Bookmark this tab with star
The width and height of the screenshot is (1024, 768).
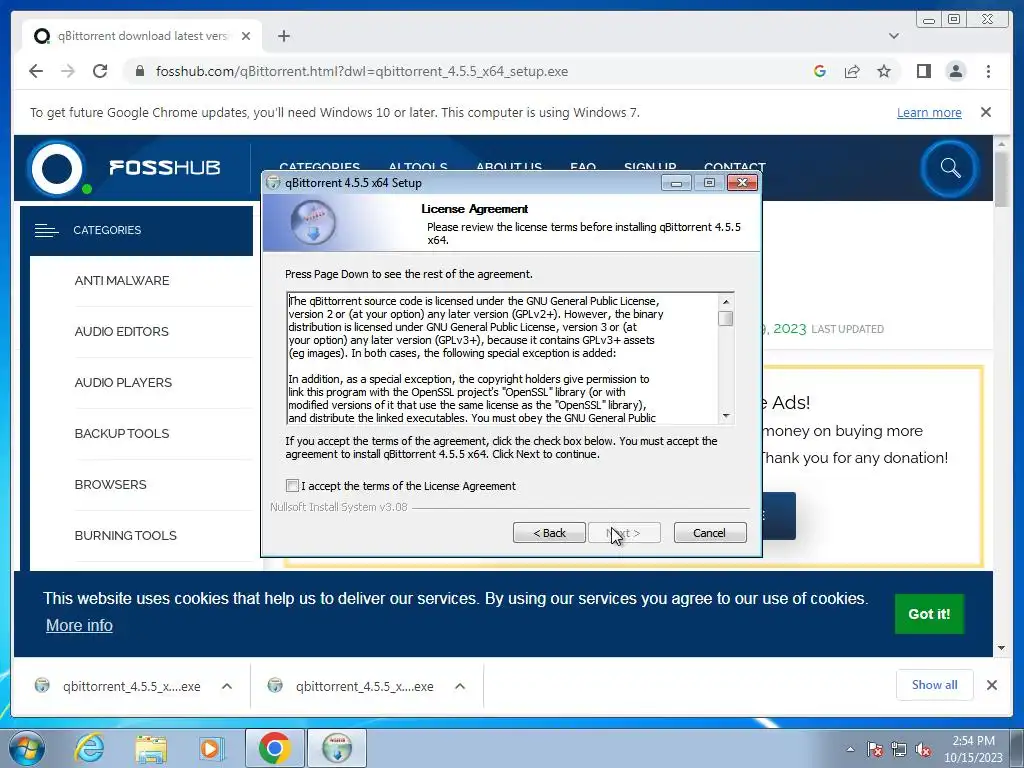pos(884,71)
